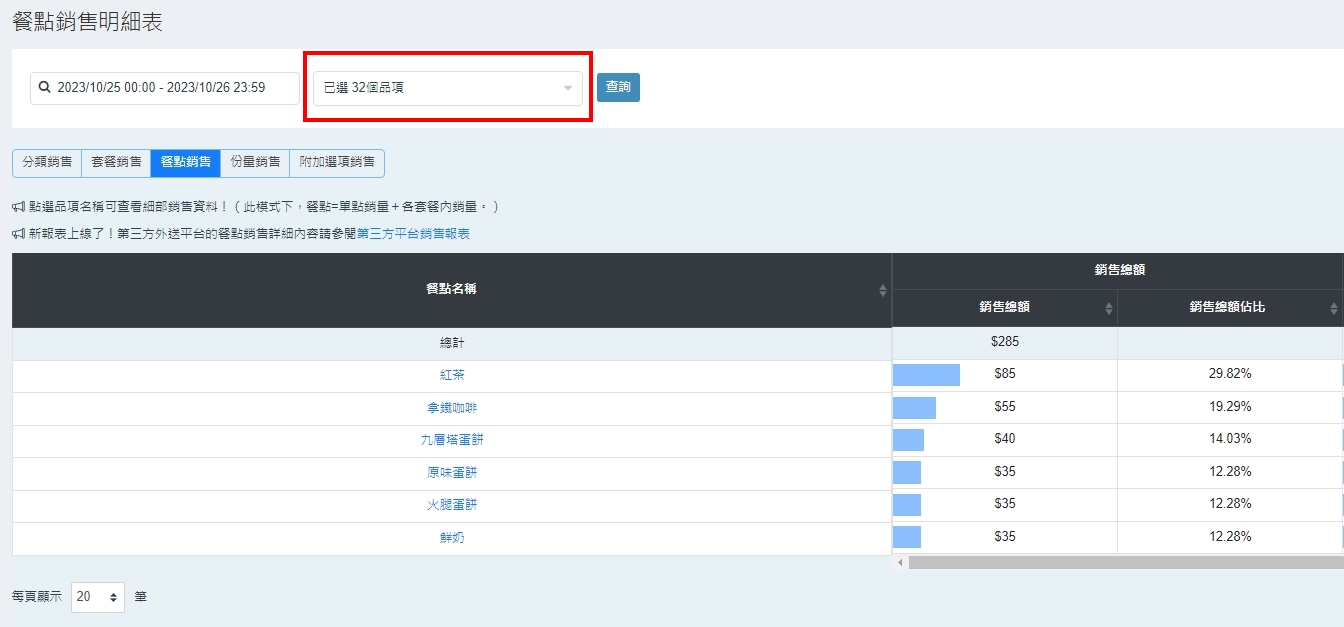This screenshot has width=1344, height=627.
Task: Open the 第三方平台銷售報表 link
Action: (x=413, y=234)
